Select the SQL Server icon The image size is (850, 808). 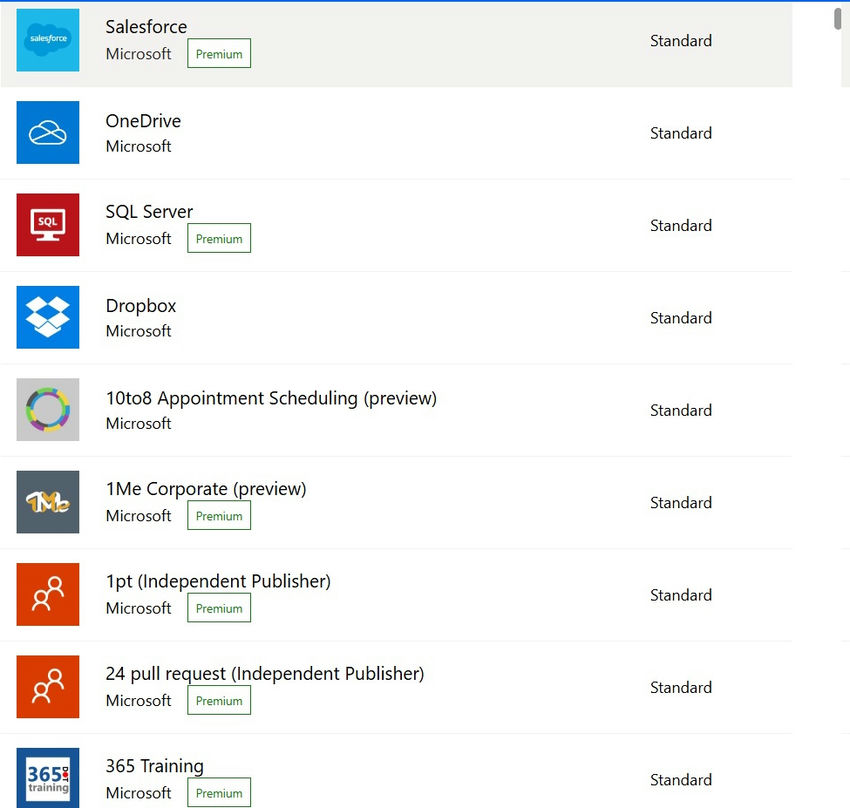point(48,225)
